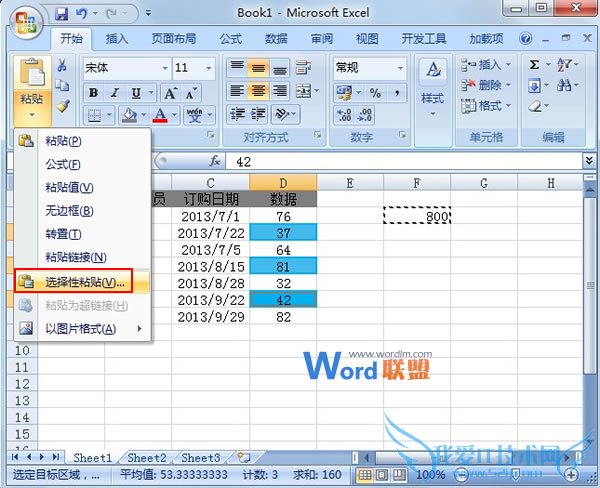Choose 转置(T) in paste menu

pyautogui.click(x=82, y=234)
